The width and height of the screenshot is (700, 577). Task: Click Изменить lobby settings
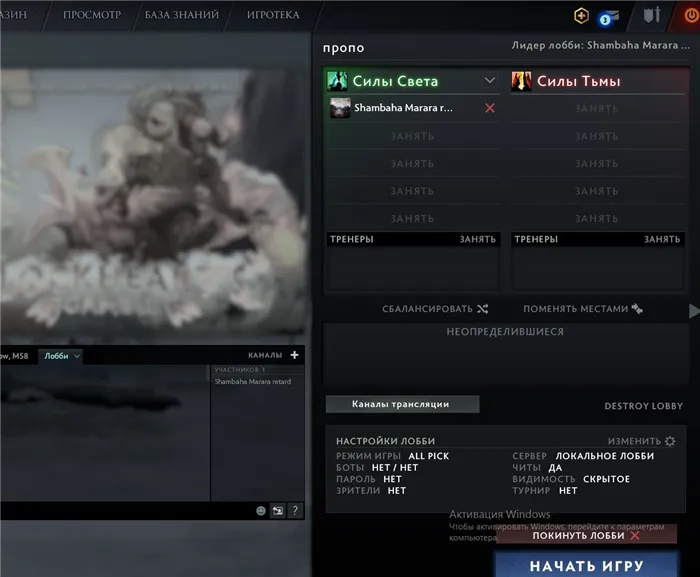641,441
